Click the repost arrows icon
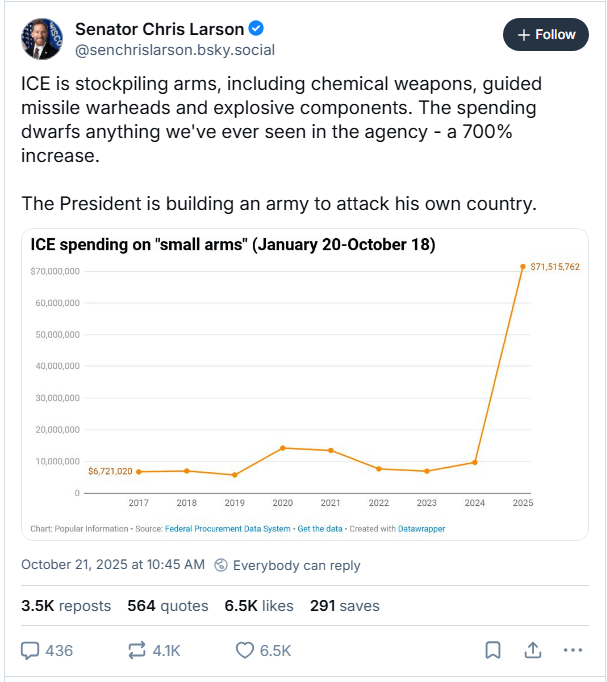 point(137,650)
